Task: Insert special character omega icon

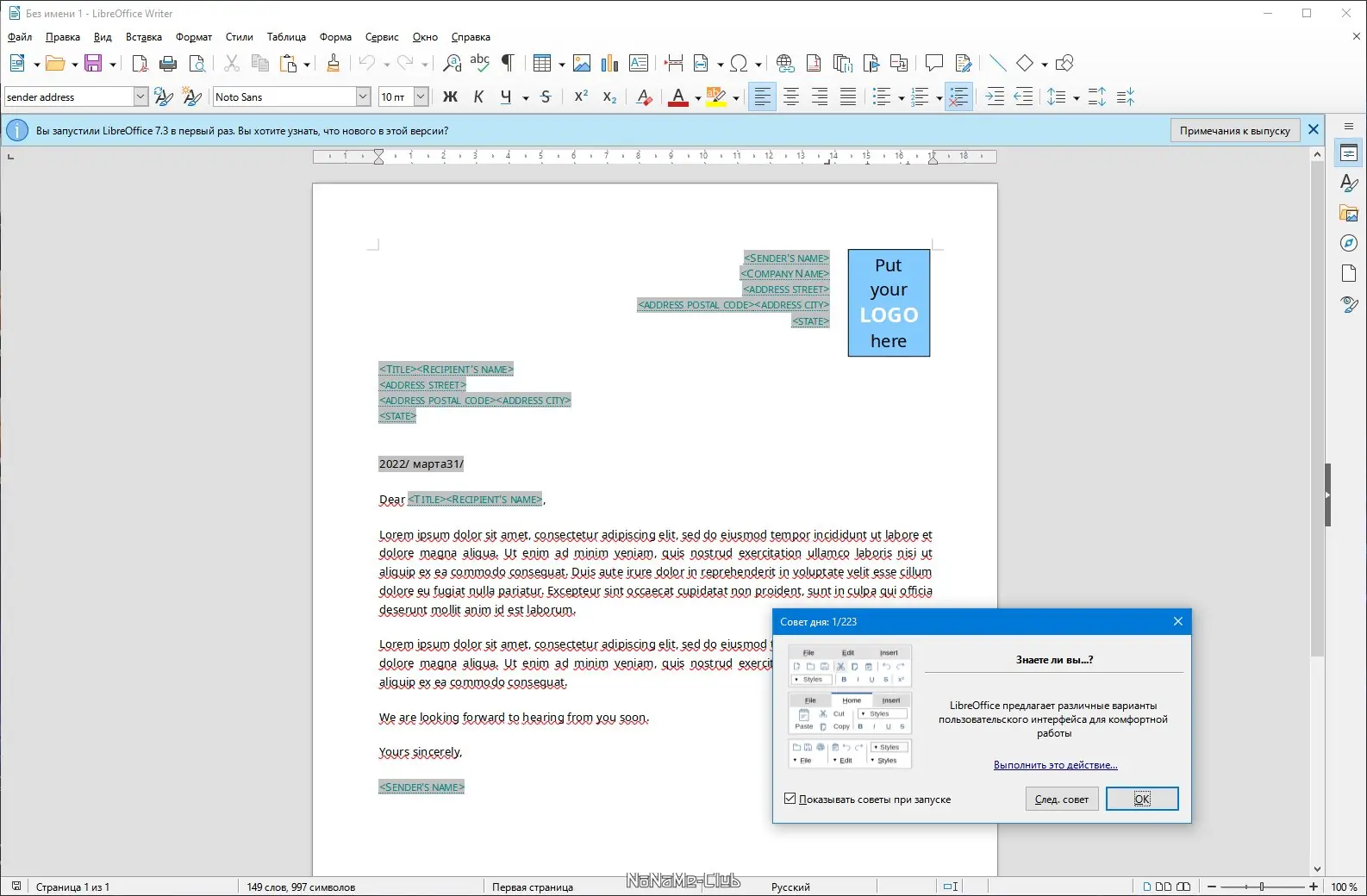Action: click(x=739, y=63)
